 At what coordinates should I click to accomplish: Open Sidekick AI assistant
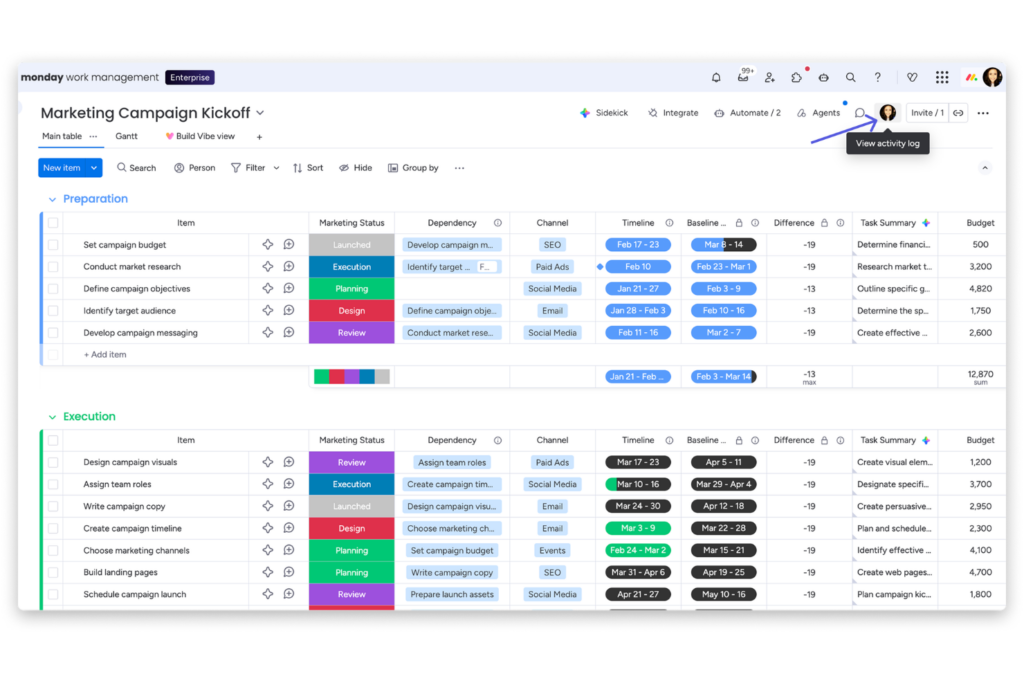point(603,113)
